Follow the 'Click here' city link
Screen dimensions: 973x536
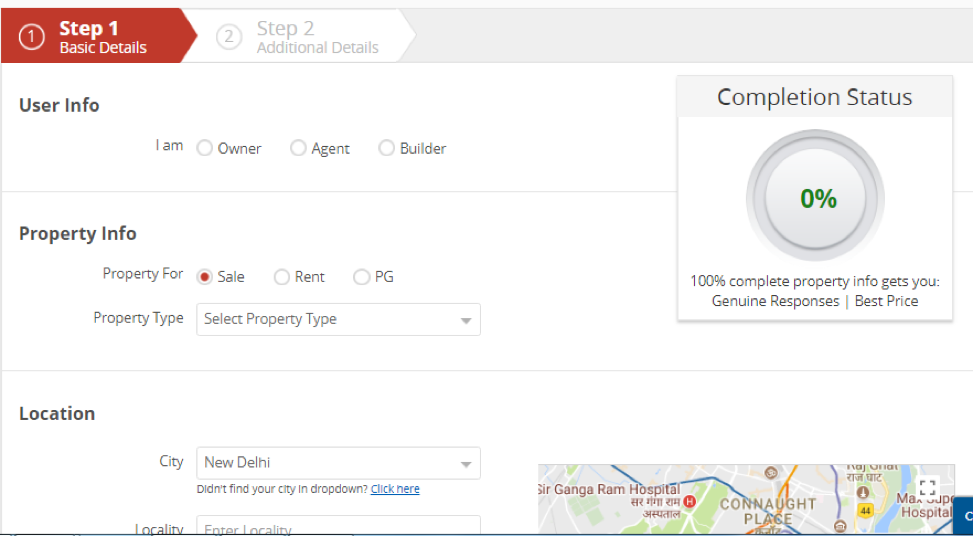coord(395,489)
